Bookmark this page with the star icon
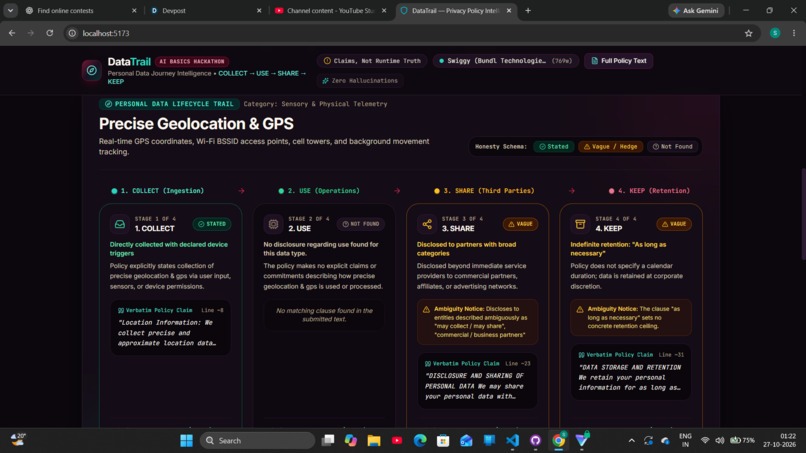 pos(748,33)
